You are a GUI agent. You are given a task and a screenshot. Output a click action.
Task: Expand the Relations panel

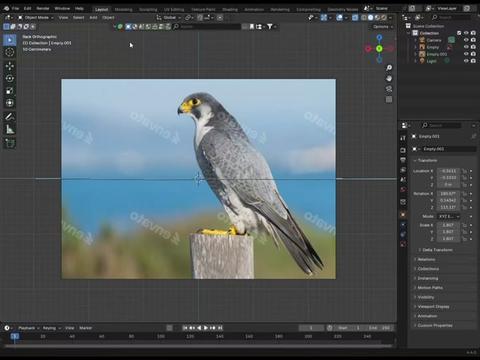425,259
